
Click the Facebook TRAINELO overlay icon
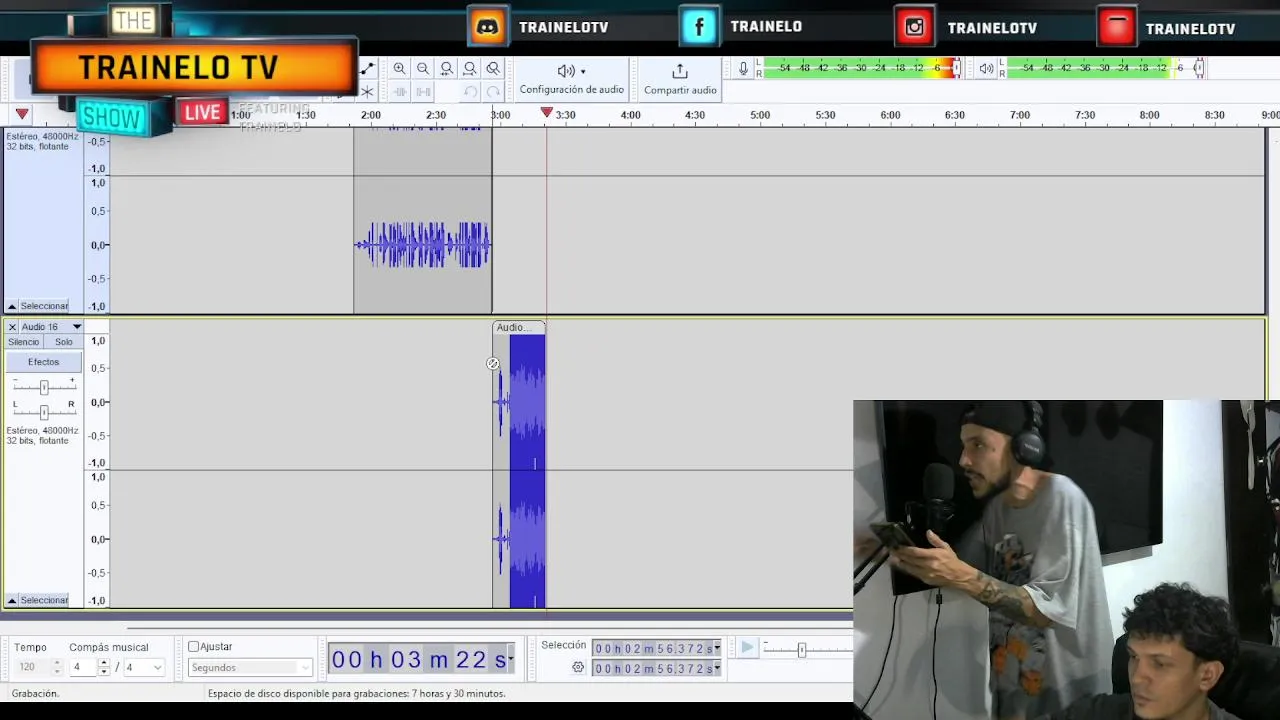coord(699,27)
